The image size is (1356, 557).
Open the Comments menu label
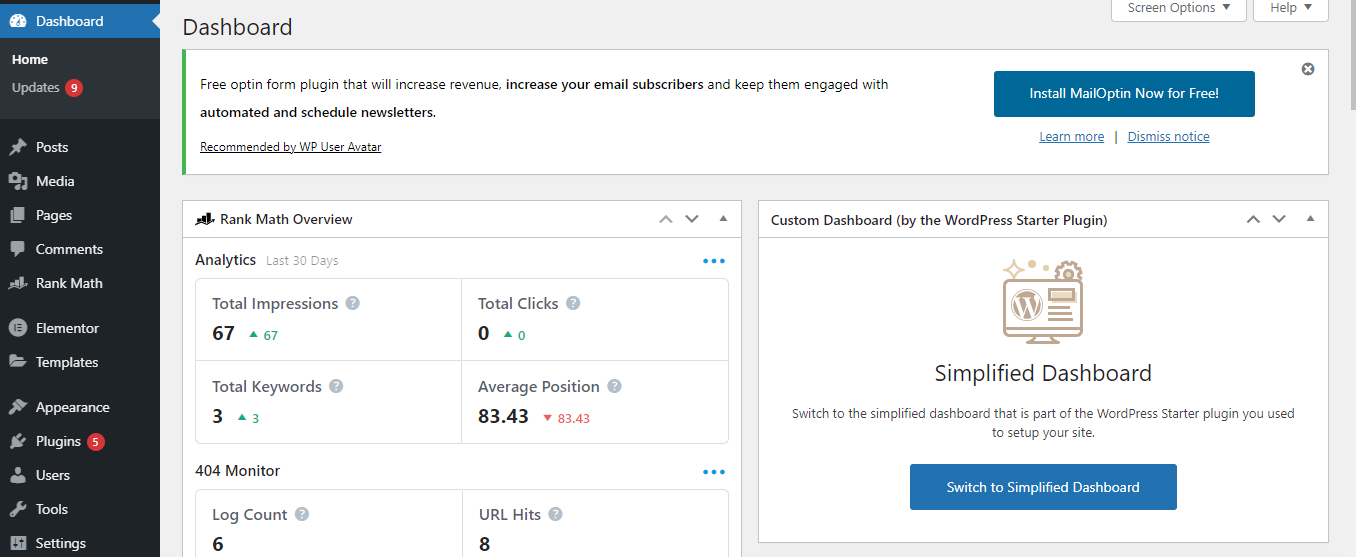click(x=69, y=249)
